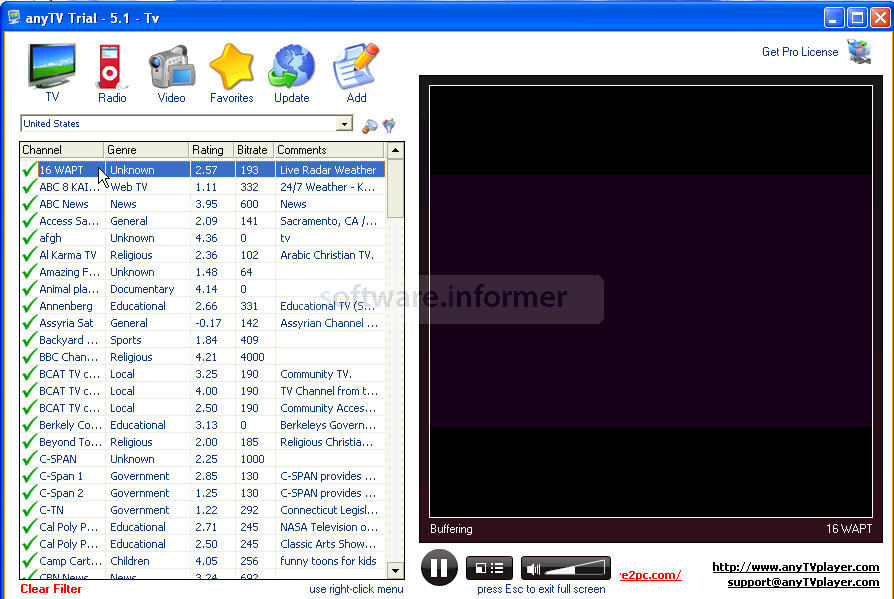Select the BBC Chan... channel
The image size is (894, 599).
tap(203, 357)
